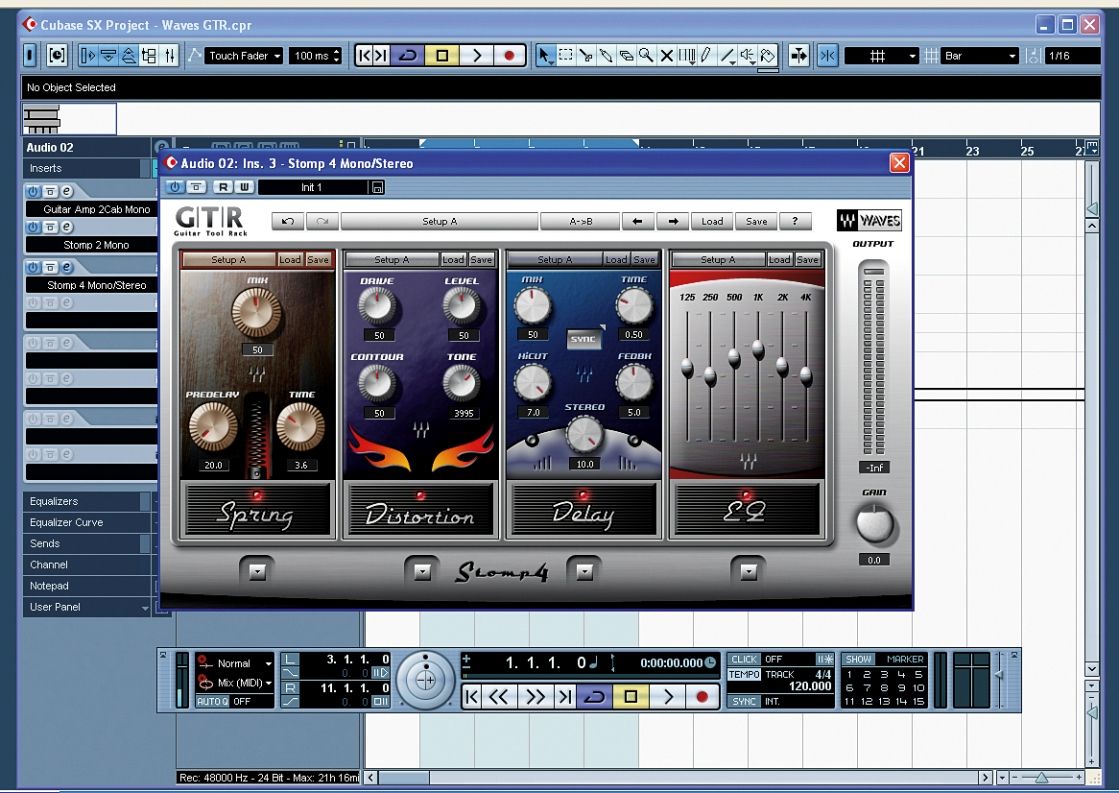The height and width of the screenshot is (793, 1119).
Task: Click Play in the top toolbar
Action: 477,56
